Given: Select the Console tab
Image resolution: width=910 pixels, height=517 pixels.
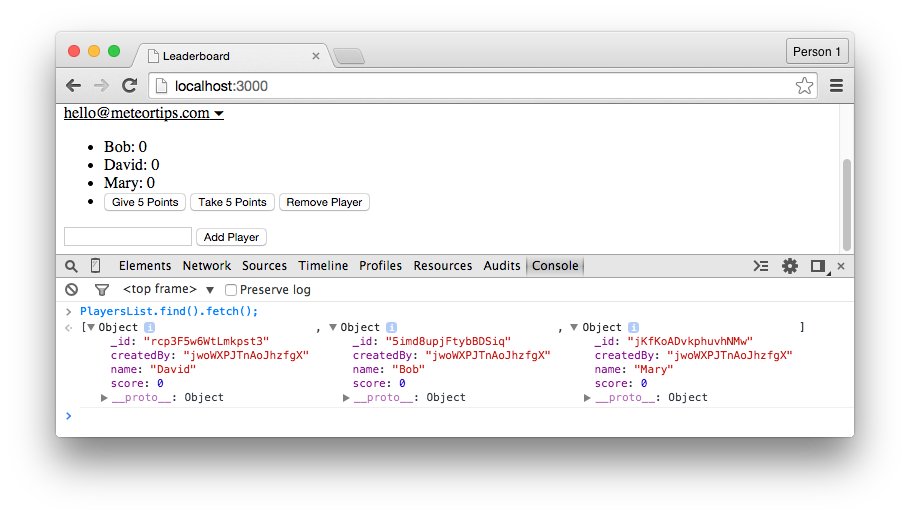Looking at the screenshot, I should pyautogui.click(x=555, y=266).
